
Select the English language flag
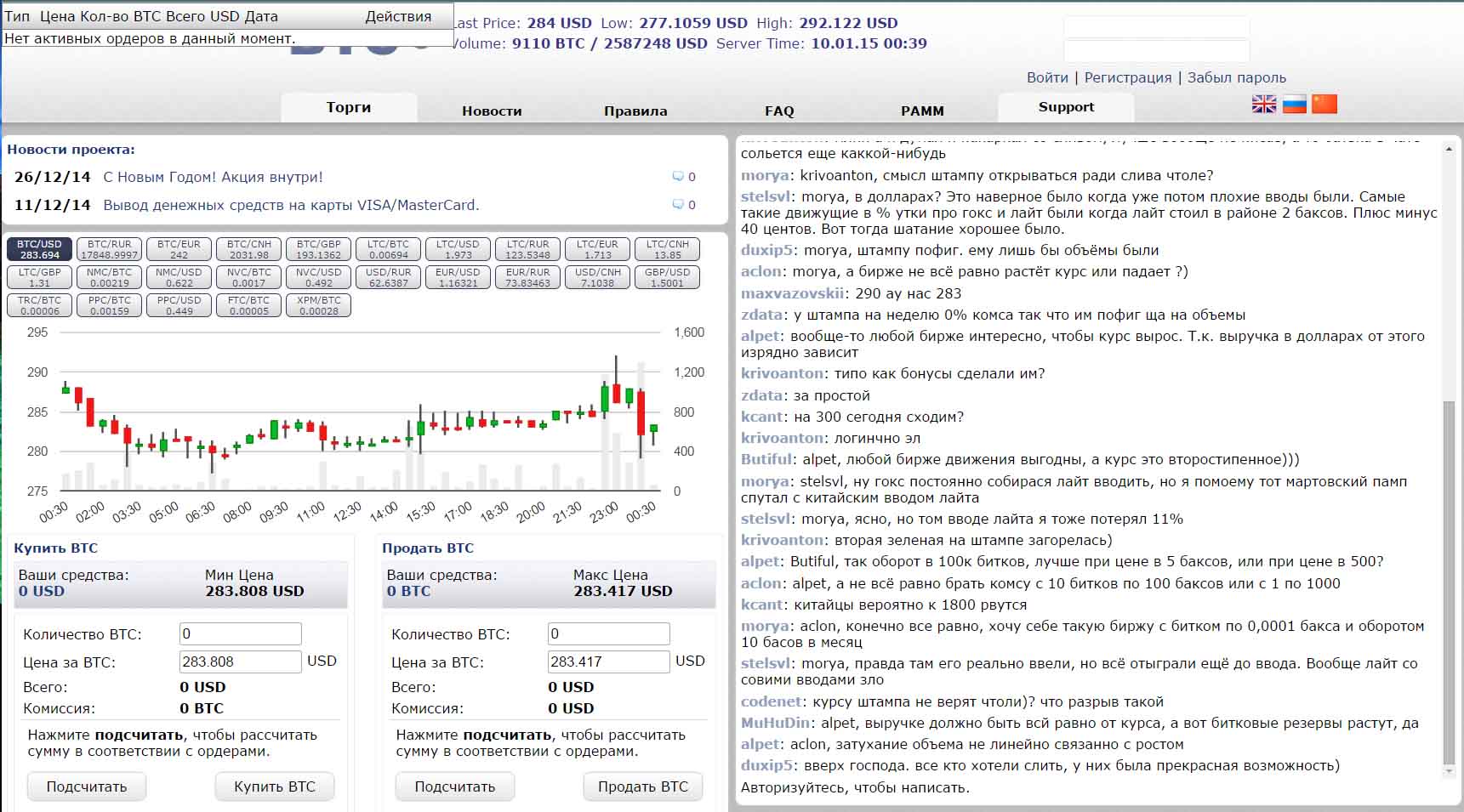tap(1264, 104)
